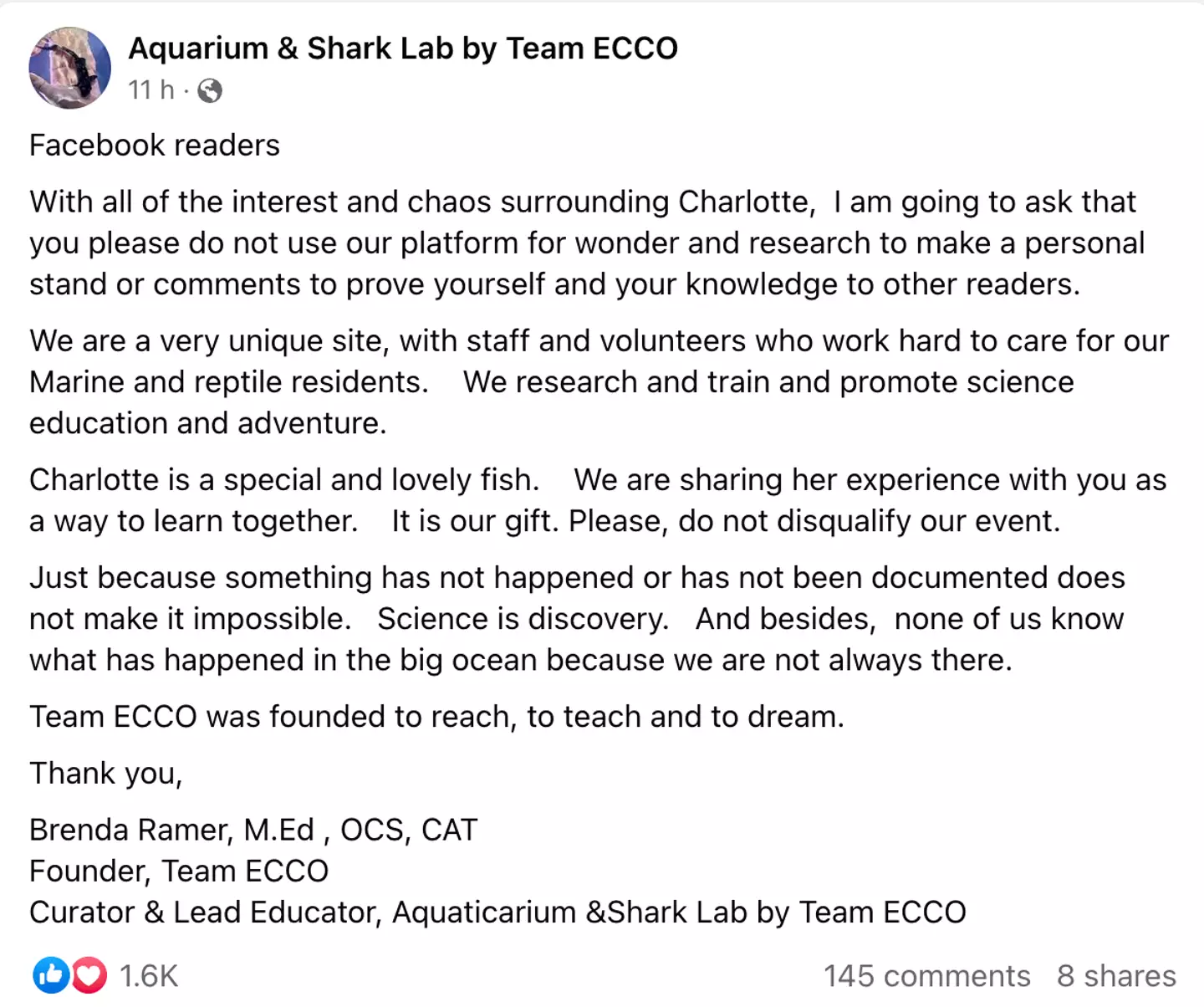This screenshot has width=1204, height=1007.
Task: Select Brenda Ramer's signature line
Action: point(253,829)
